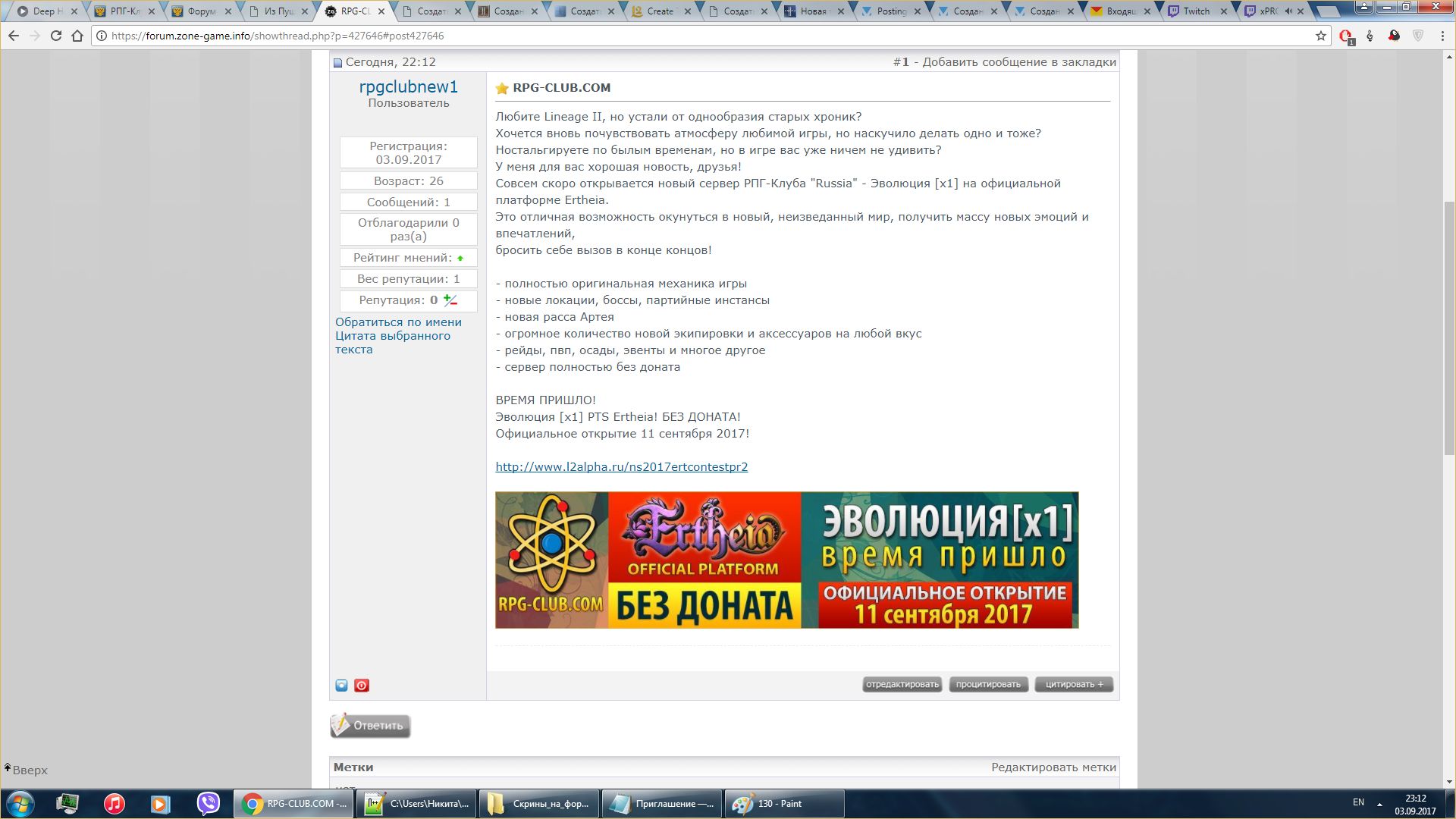This screenshot has height=819, width=1456.
Task: Open the Скрины_на_фор folder taskbar window
Action: point(539,804)
